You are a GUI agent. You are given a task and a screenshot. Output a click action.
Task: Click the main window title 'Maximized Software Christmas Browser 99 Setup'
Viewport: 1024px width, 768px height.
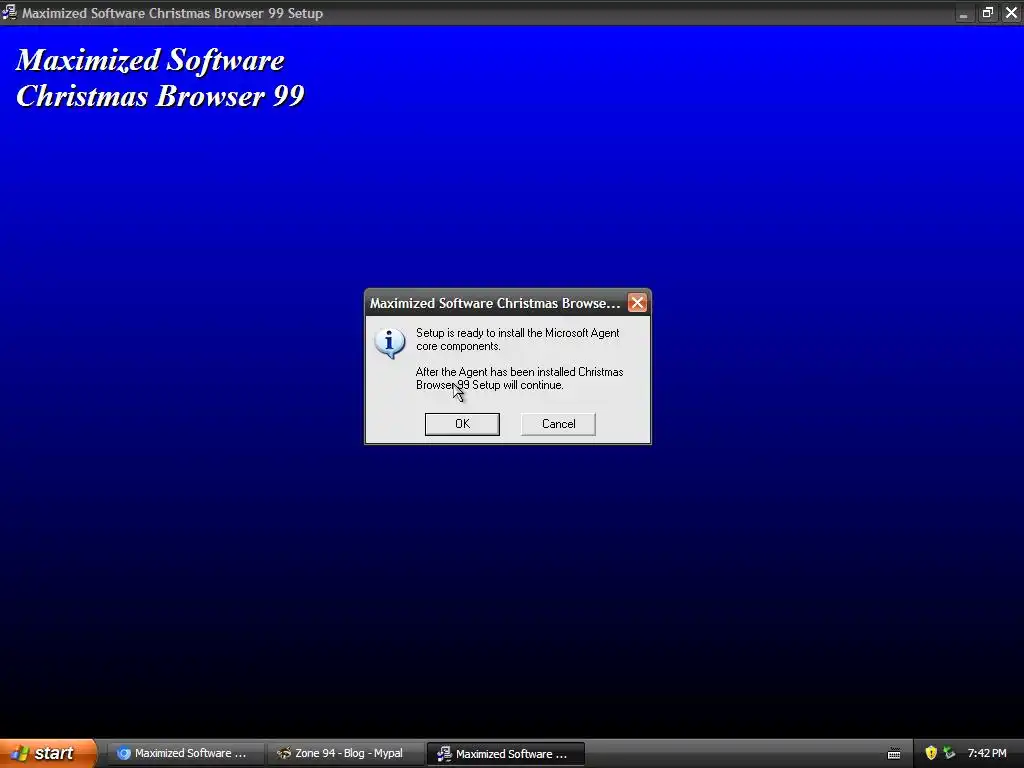[172, 13]
